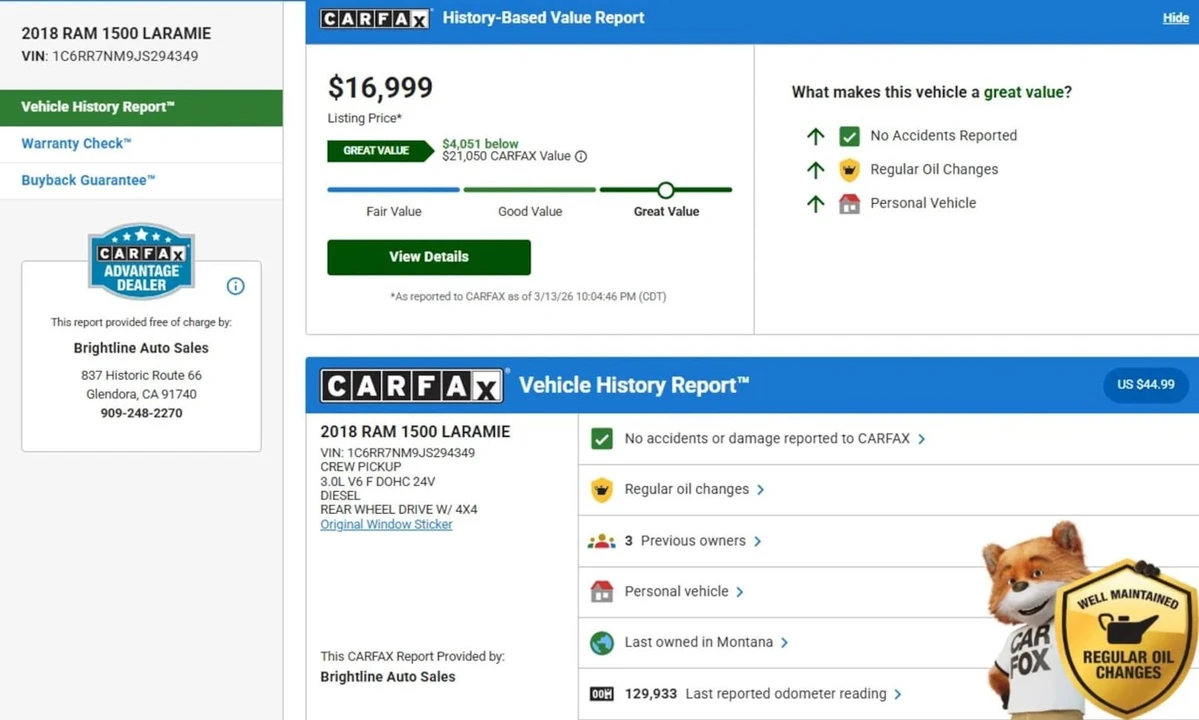Click up arrow next to No Accidents Reported
This screenshot has height=720, width=1199.
[x=816, y=136]
